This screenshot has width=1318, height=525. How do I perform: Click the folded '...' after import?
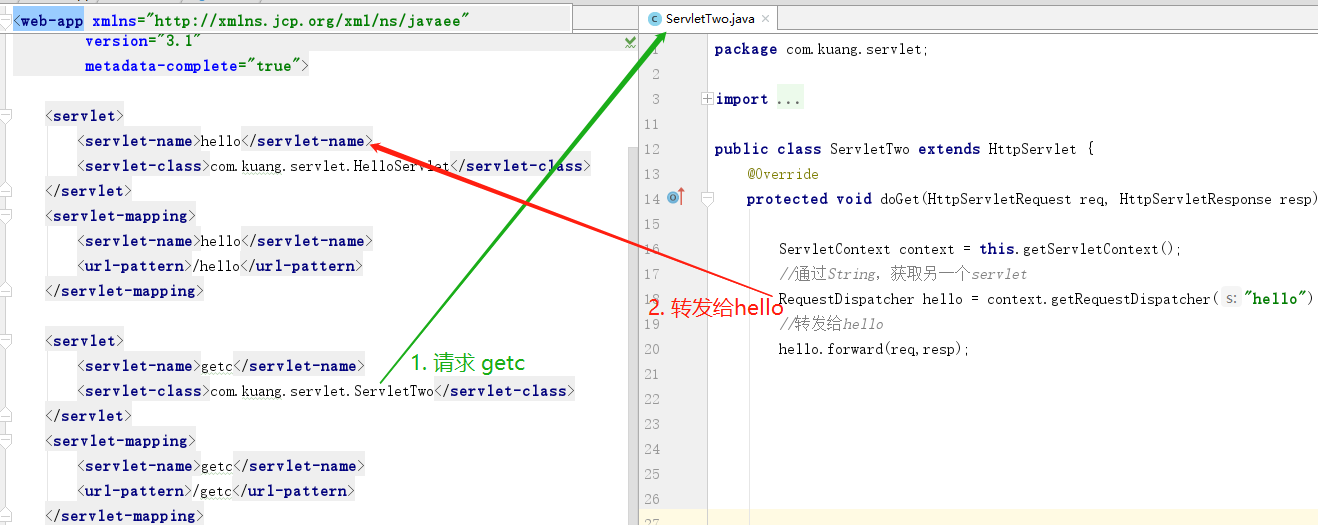coord(789,99)
